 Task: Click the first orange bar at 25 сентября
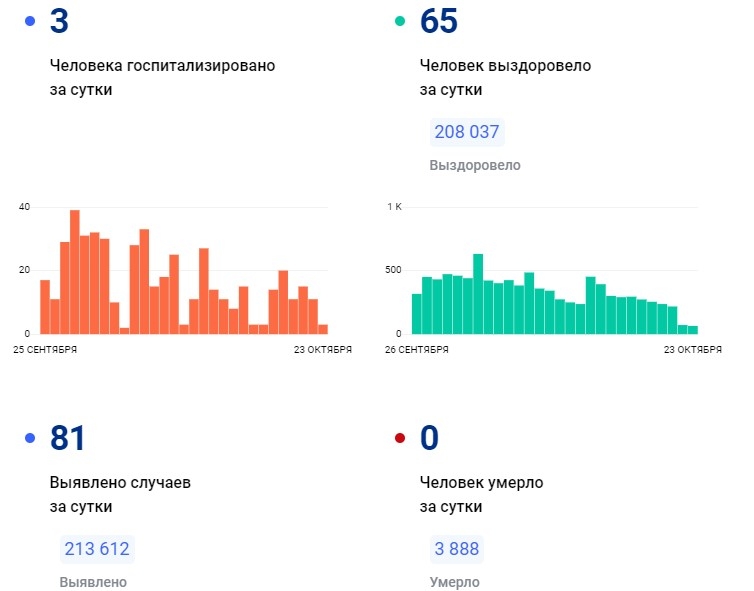45,306
